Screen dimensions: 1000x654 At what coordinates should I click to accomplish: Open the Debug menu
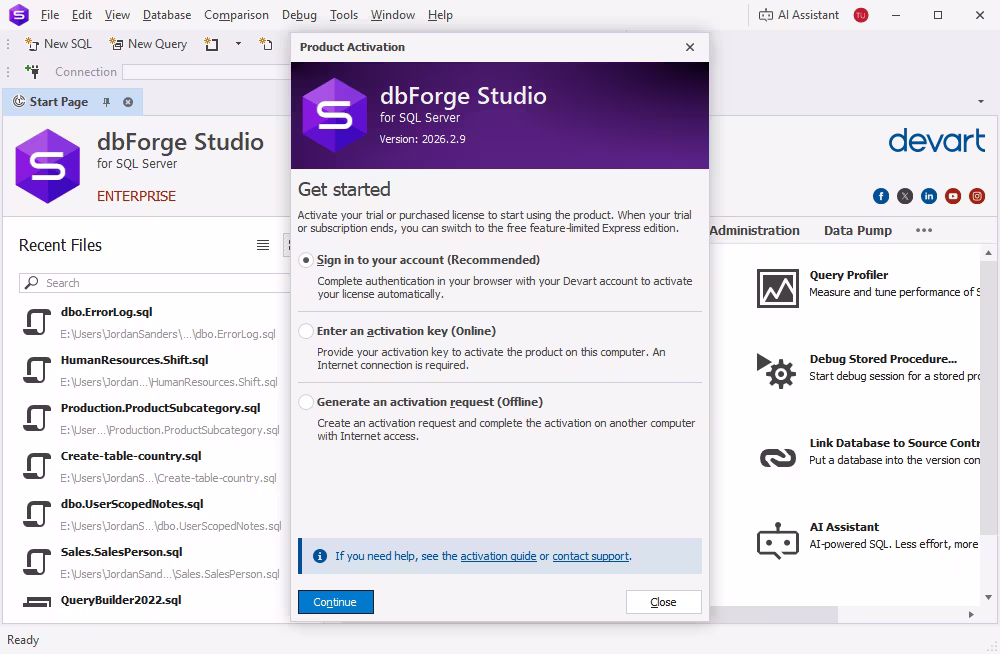299,15
